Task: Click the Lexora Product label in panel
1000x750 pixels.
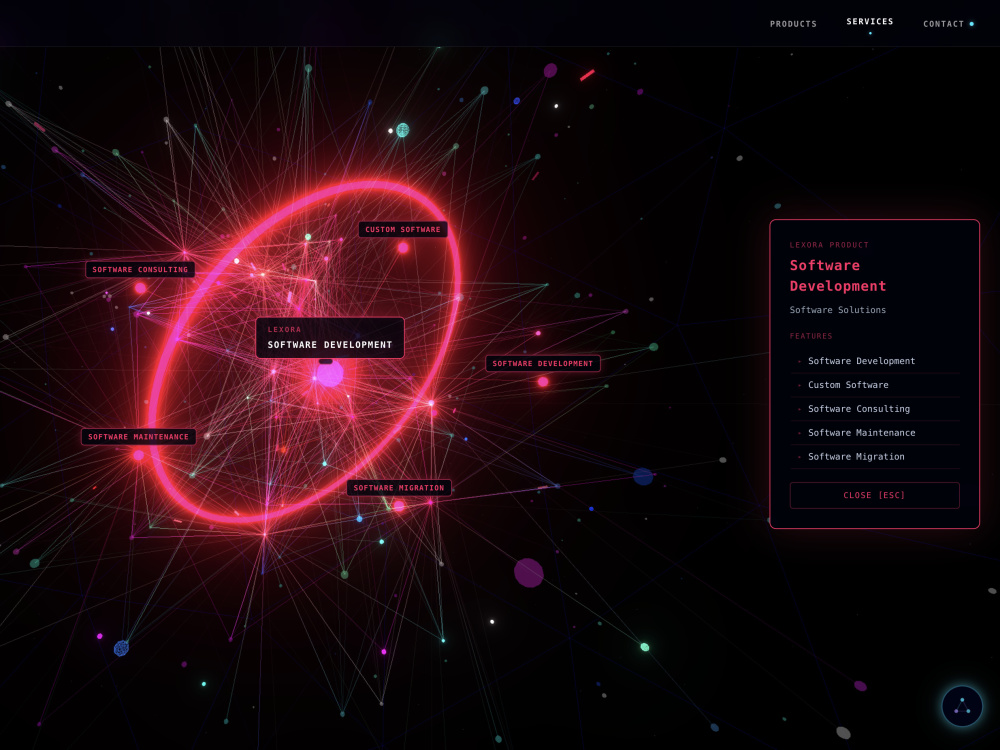Action: point(828,245)
